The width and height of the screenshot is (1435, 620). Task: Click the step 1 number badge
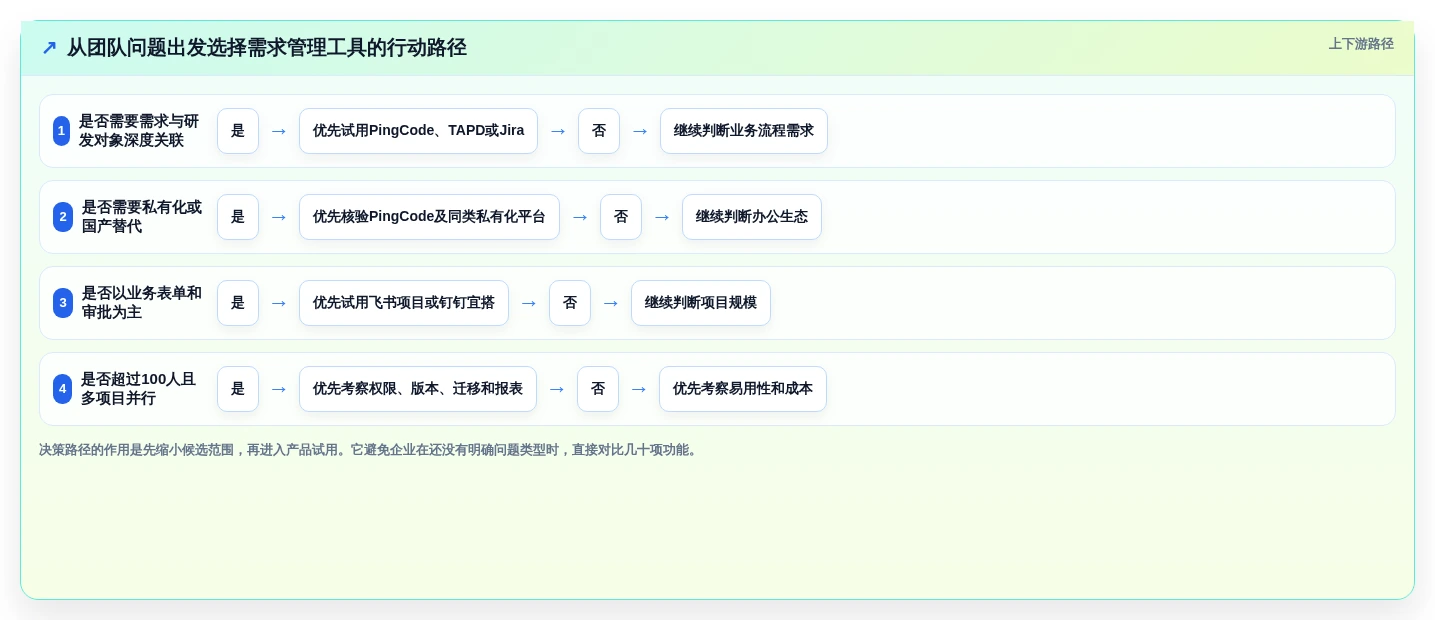tap(62, 131)
